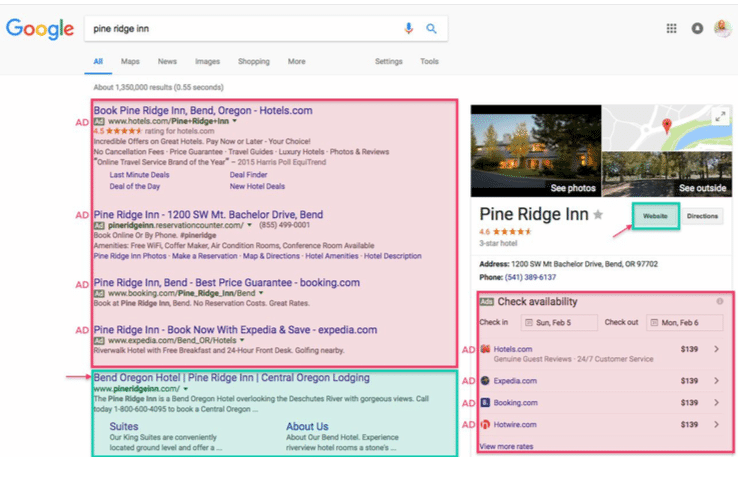The height and width of the screenshot is (488, 739).
Task: Click the Website button
Action: [x=656, y=216]
